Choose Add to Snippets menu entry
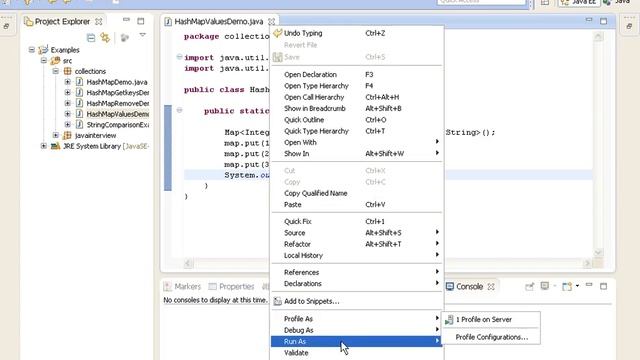 [x=357, y=301]
